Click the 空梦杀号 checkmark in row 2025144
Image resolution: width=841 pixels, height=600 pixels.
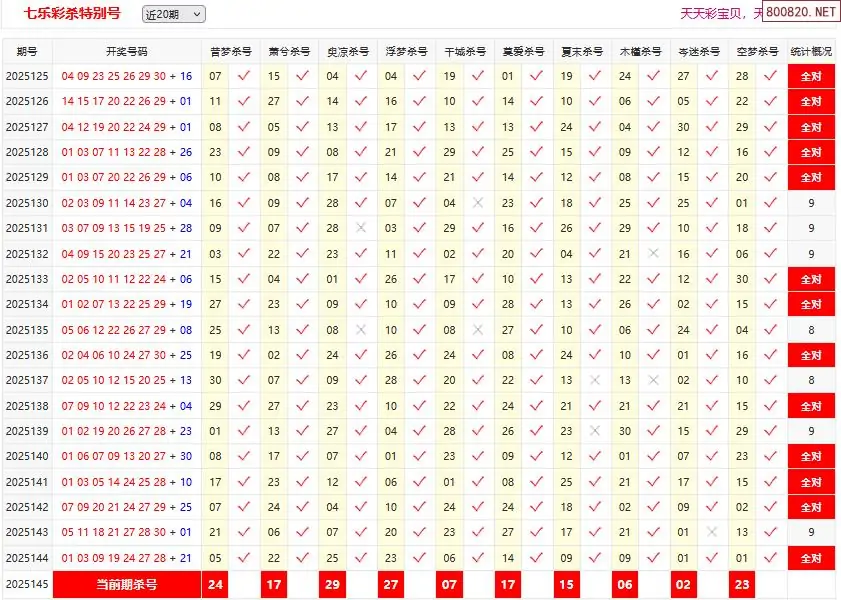pyautogui.click(x=770, y=558)
